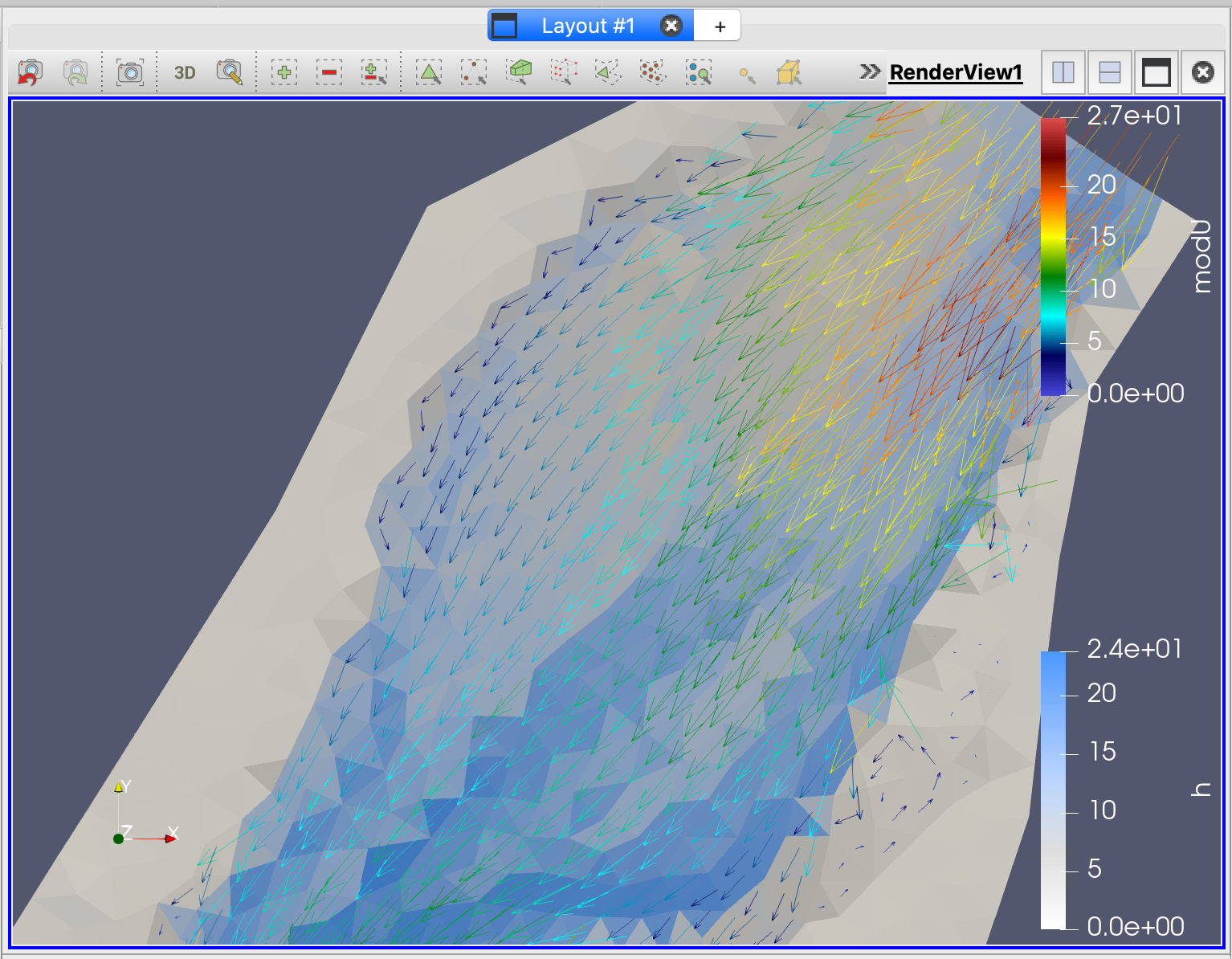Screen dimensions: 1232x959
Task: Select points with polygon tool
Action: click(x=653, y=72)
